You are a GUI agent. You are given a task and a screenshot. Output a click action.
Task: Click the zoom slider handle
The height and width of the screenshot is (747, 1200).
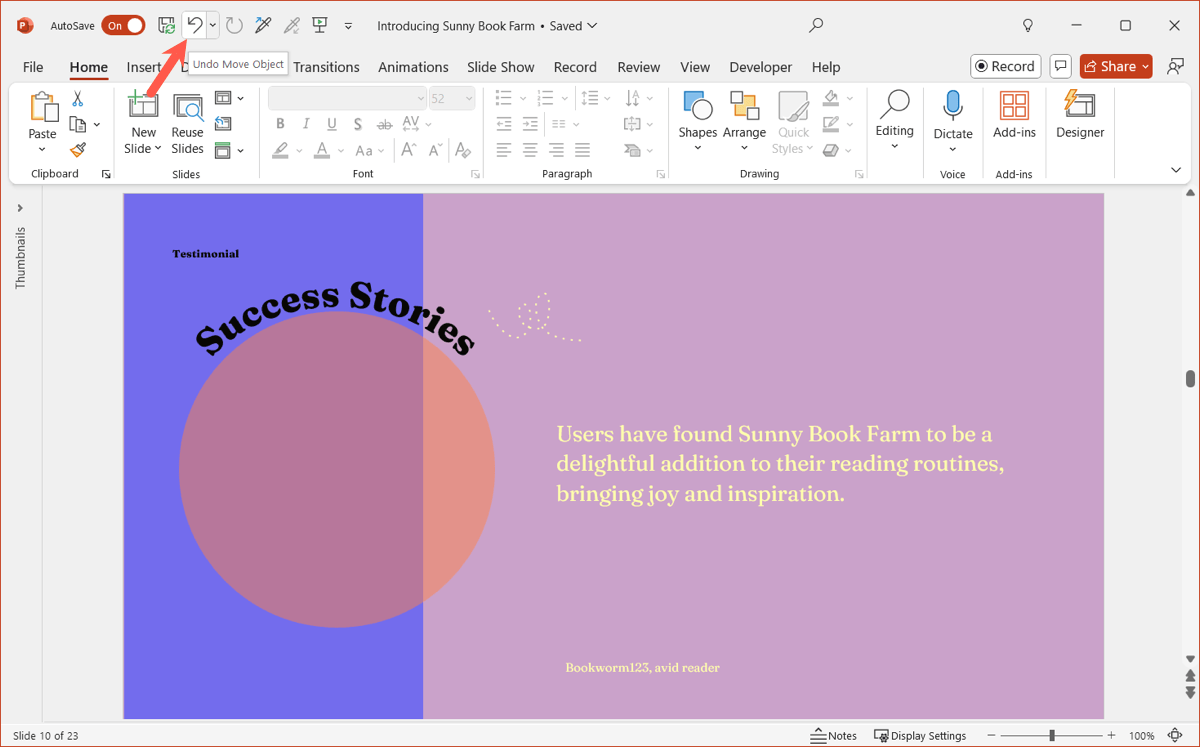click(1051, 735)
